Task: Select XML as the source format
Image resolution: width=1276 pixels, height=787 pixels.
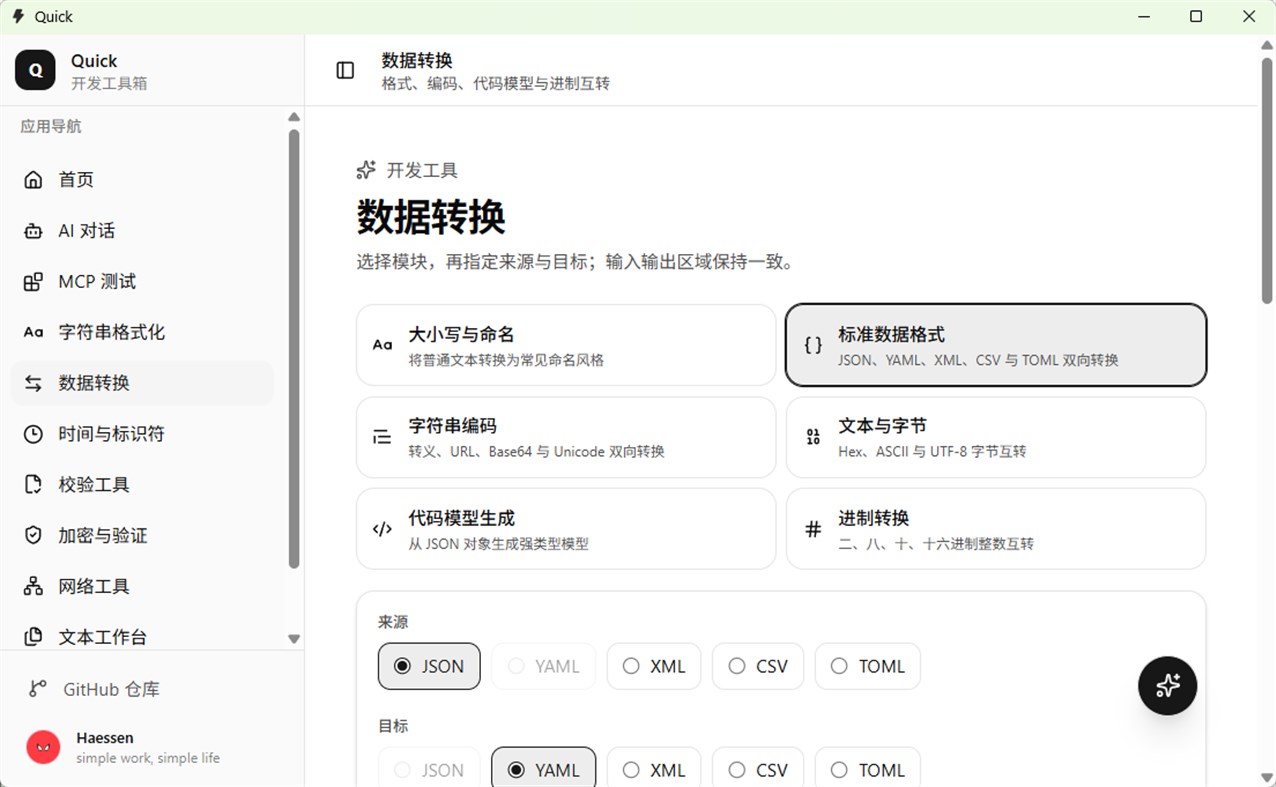Action: (x=654, y=666)
